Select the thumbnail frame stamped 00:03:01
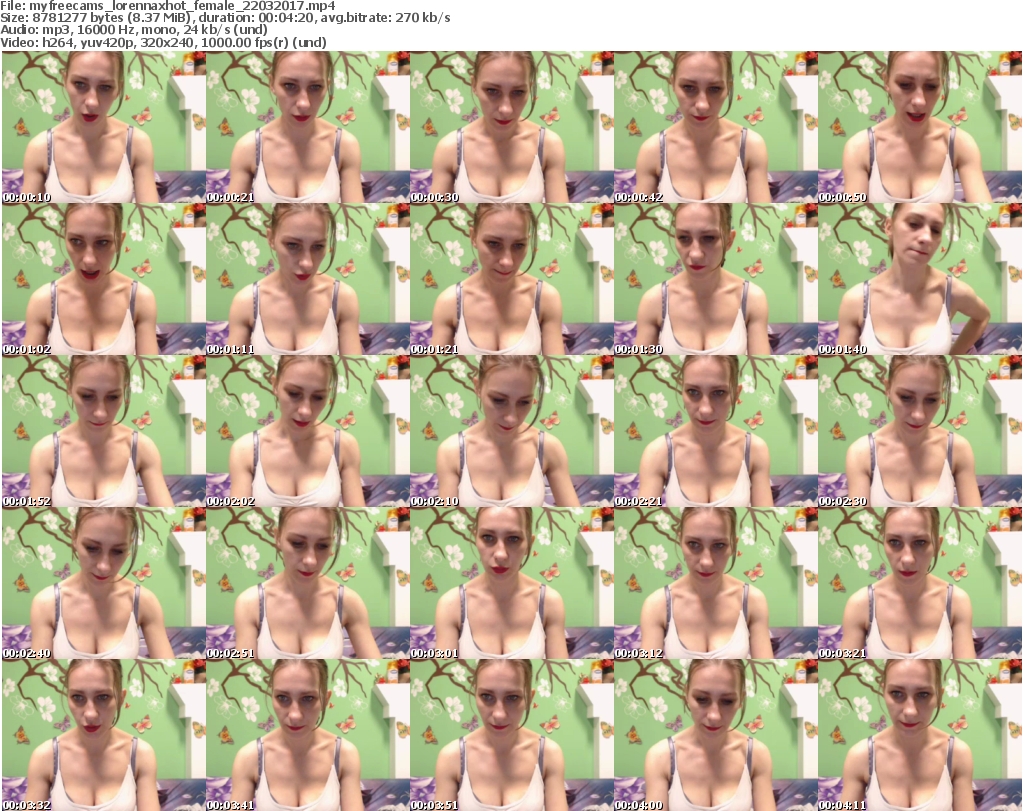Viewport: 1024px width, 811px height. (511, 584)
